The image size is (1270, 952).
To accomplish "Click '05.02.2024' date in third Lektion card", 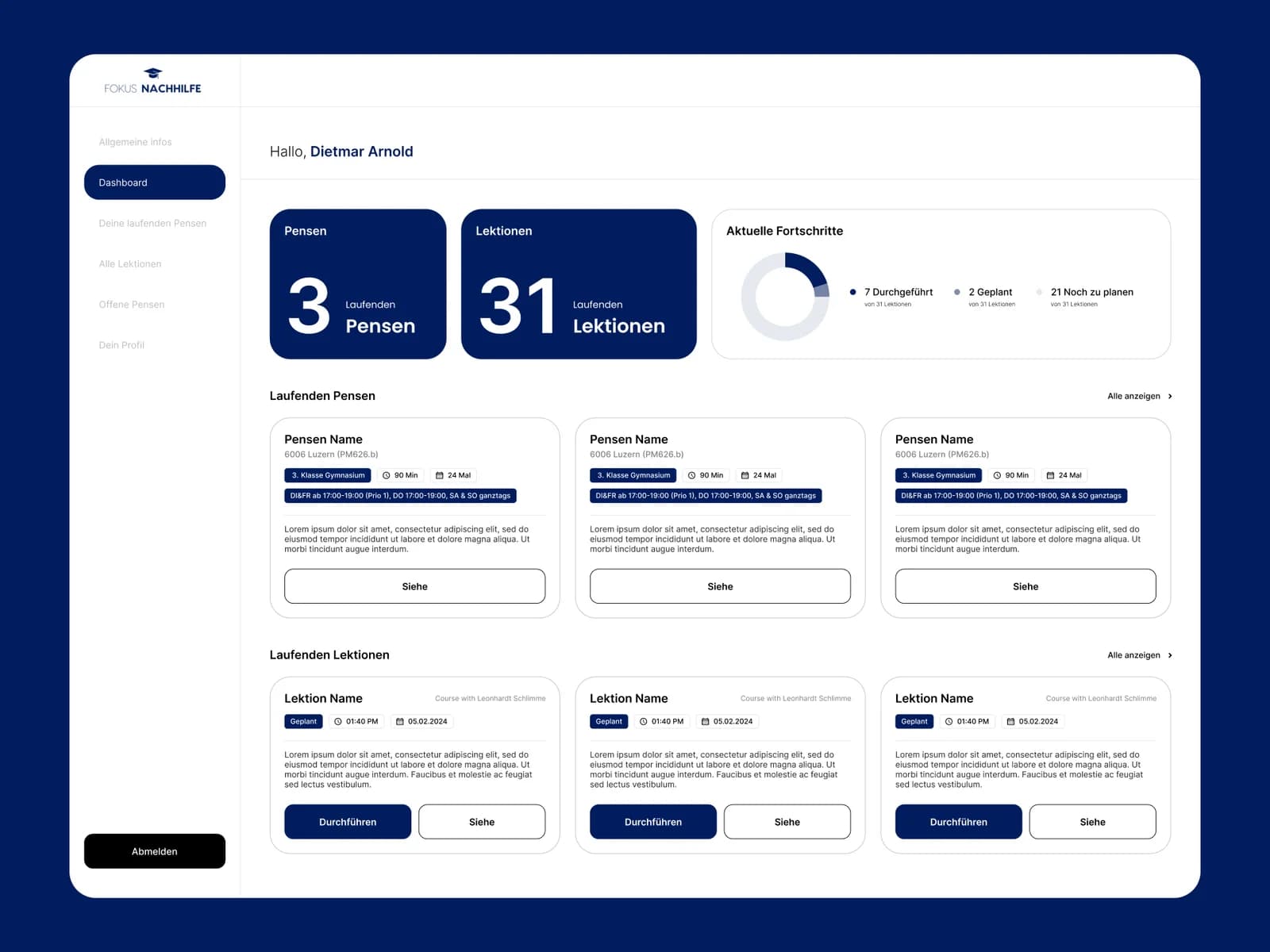I will tap(1038, 721).
